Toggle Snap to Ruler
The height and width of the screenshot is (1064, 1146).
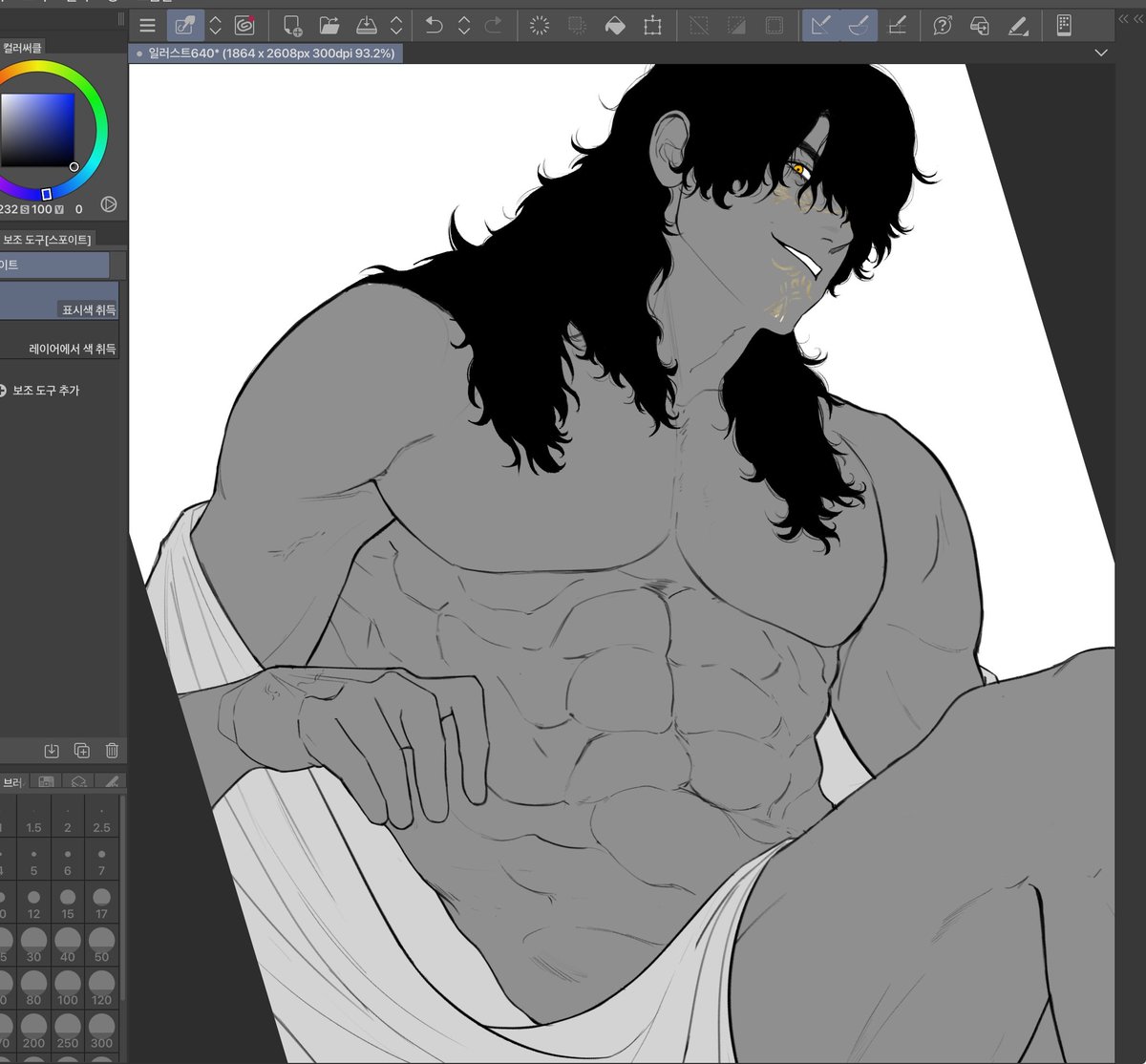click(820, 26)
